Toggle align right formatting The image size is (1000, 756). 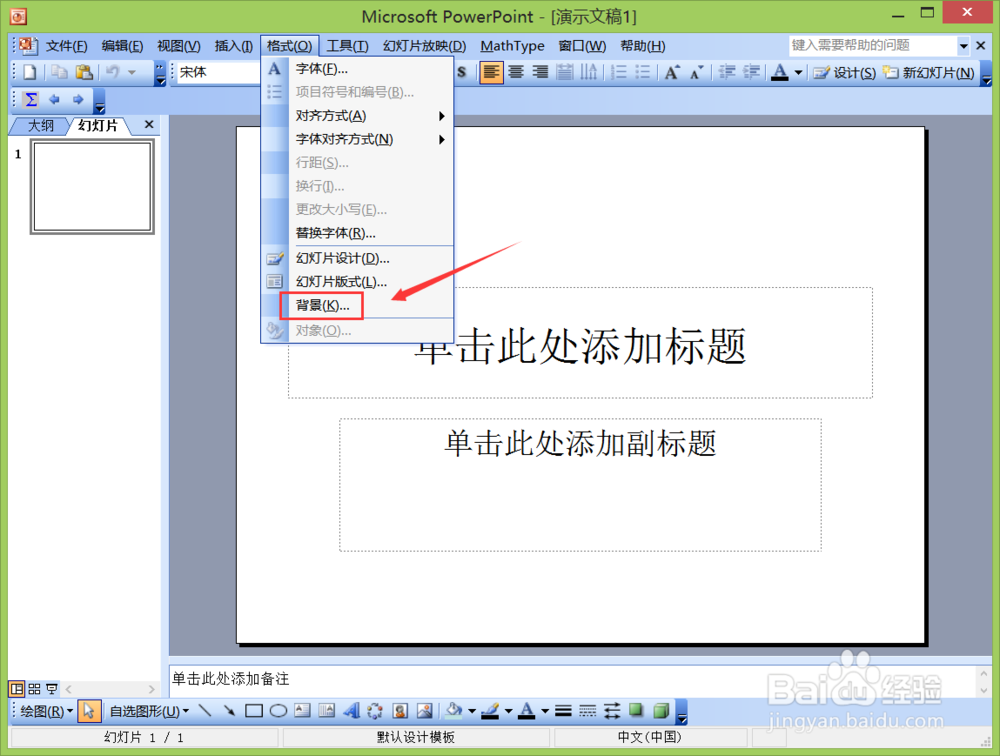(540, 72)
